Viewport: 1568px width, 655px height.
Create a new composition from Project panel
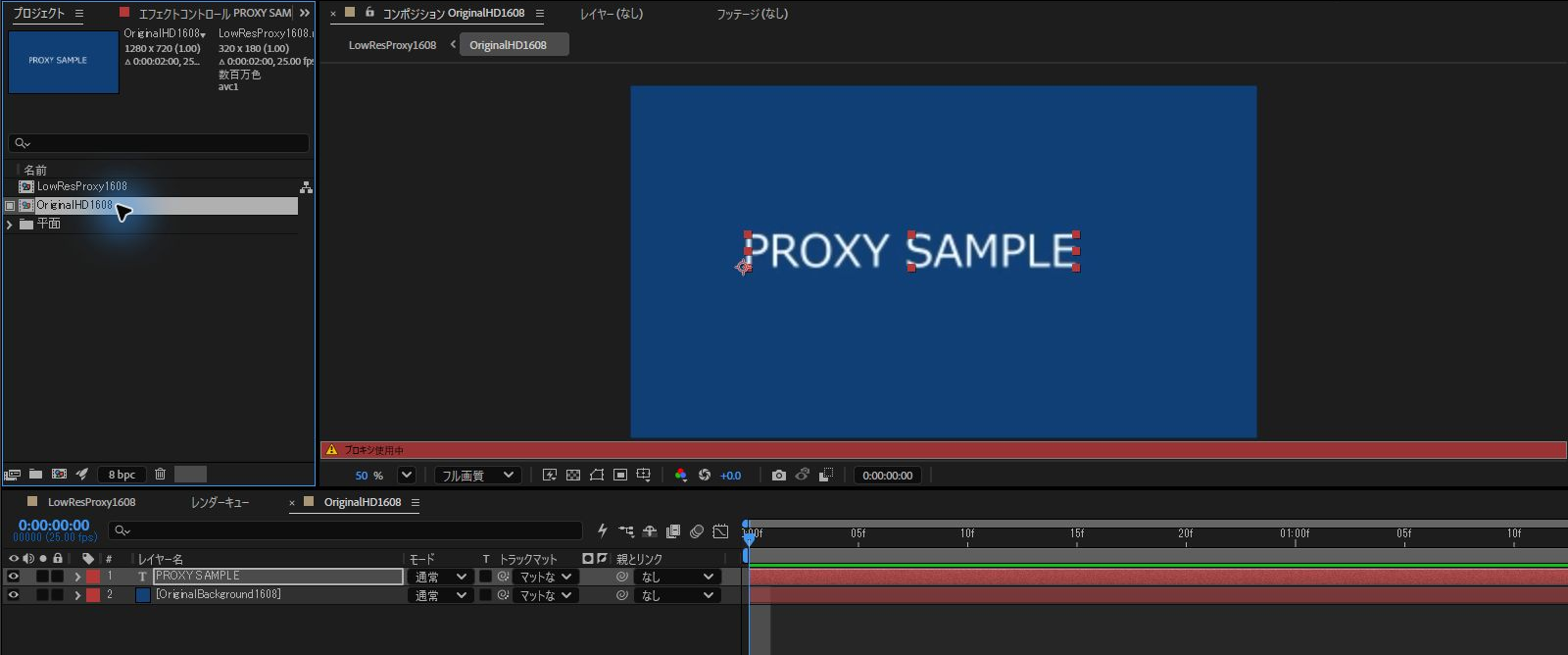[x=59, y=475]
